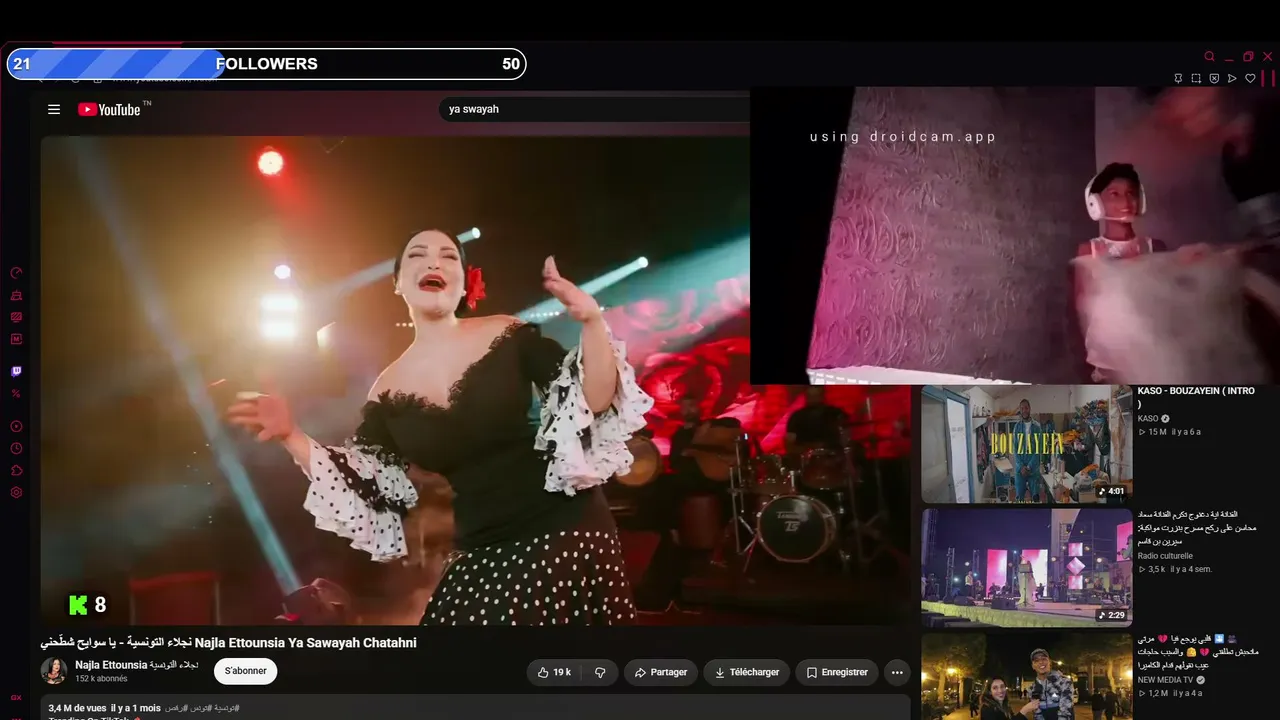
Task: Open the Radio culturelle video thumbnail
Action: click(x=1026, y=568)
